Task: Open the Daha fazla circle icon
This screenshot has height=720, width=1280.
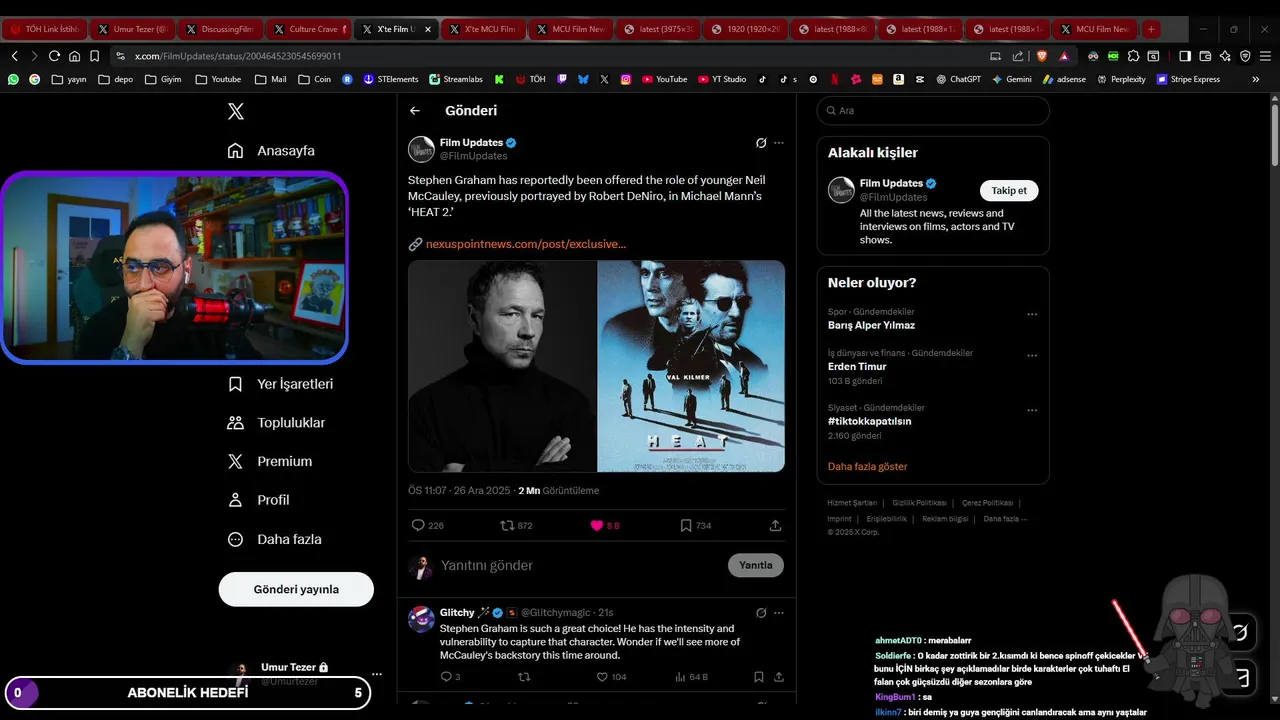Action: click(x=236, y=539)
